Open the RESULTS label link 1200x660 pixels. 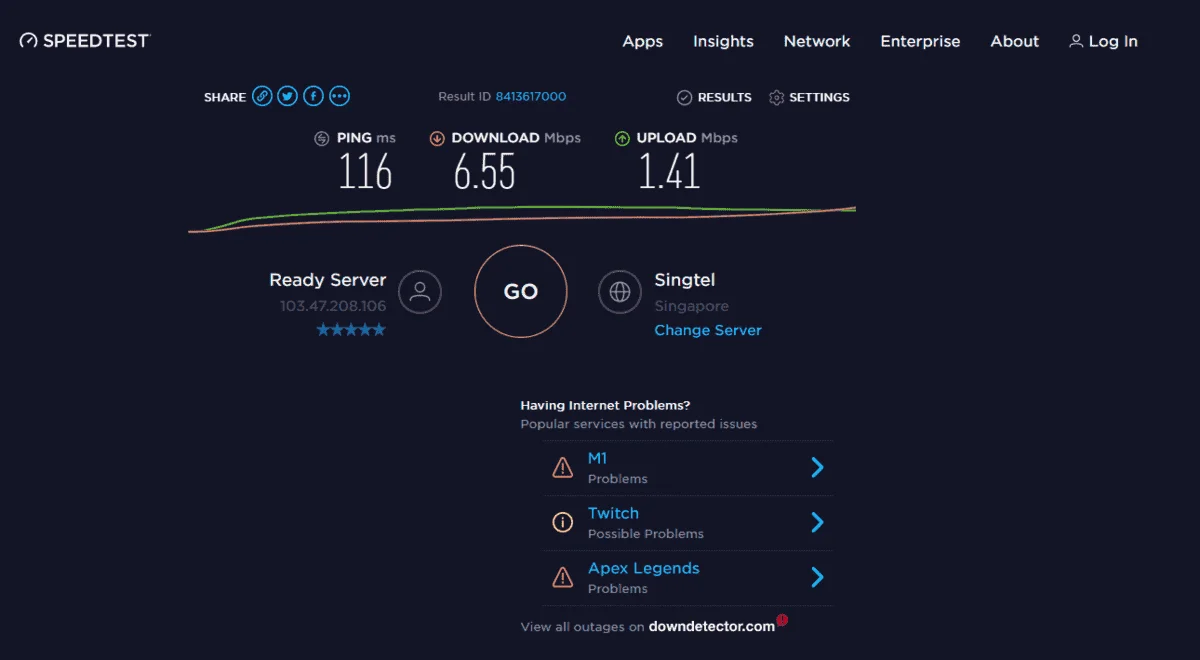click(725, 97)
